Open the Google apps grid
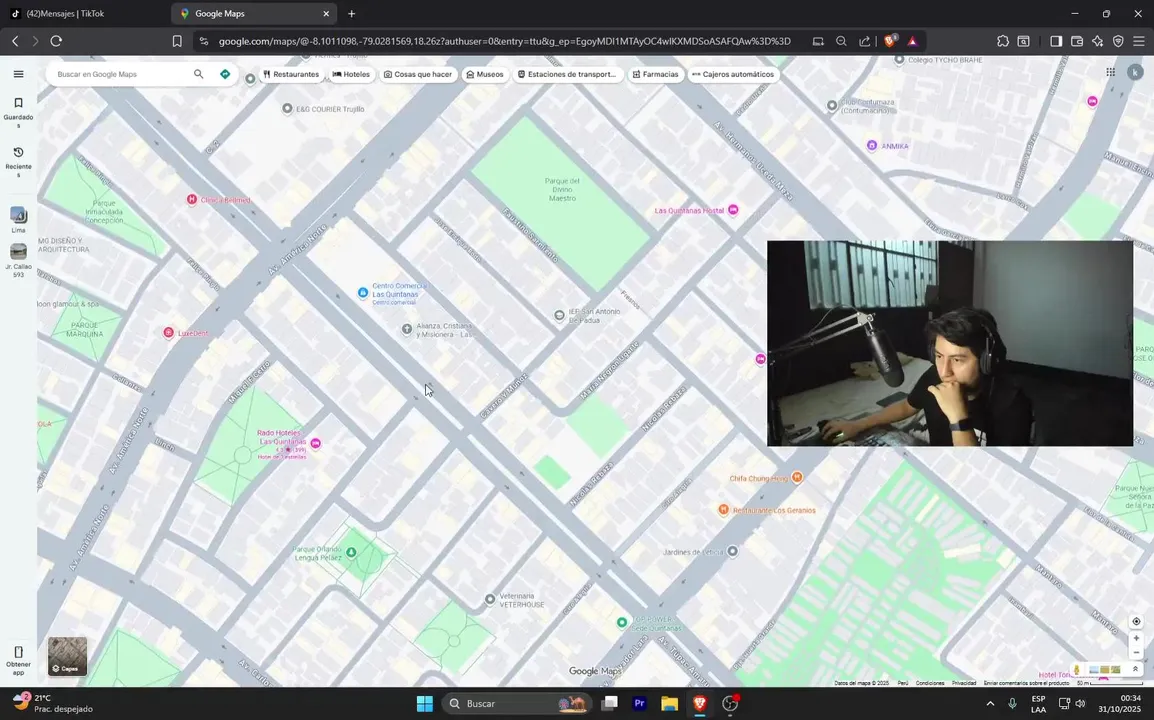 (x=1110, y=72)
